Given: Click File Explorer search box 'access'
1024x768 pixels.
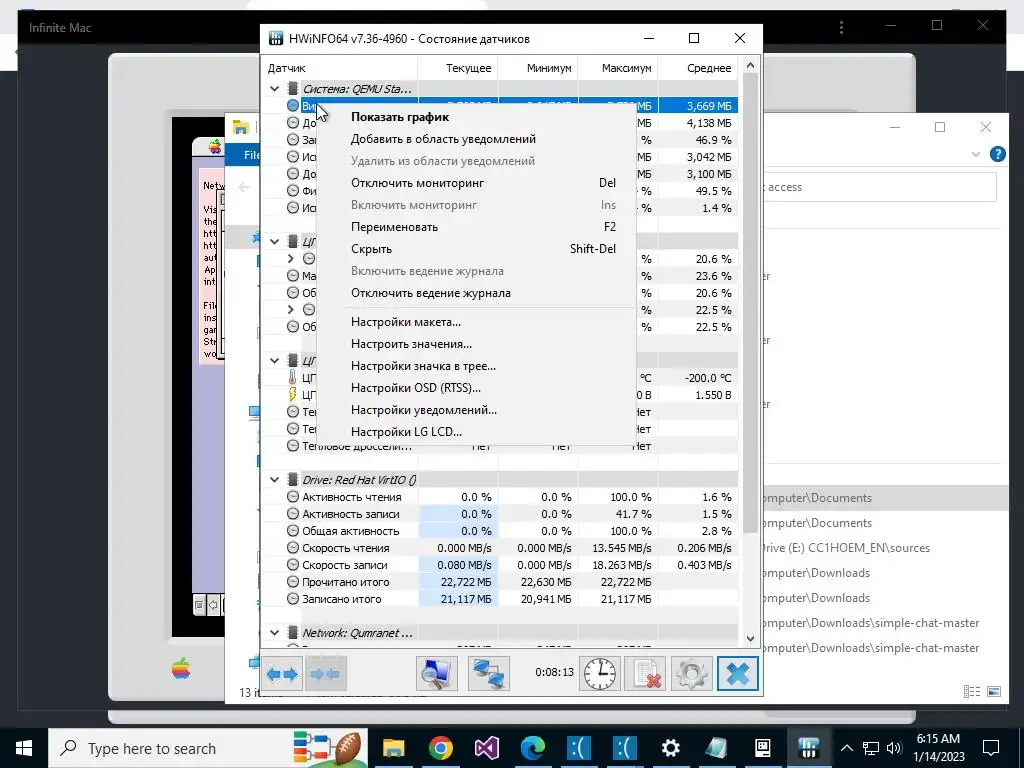Looking at the screenshot, I should click(879, 187).
